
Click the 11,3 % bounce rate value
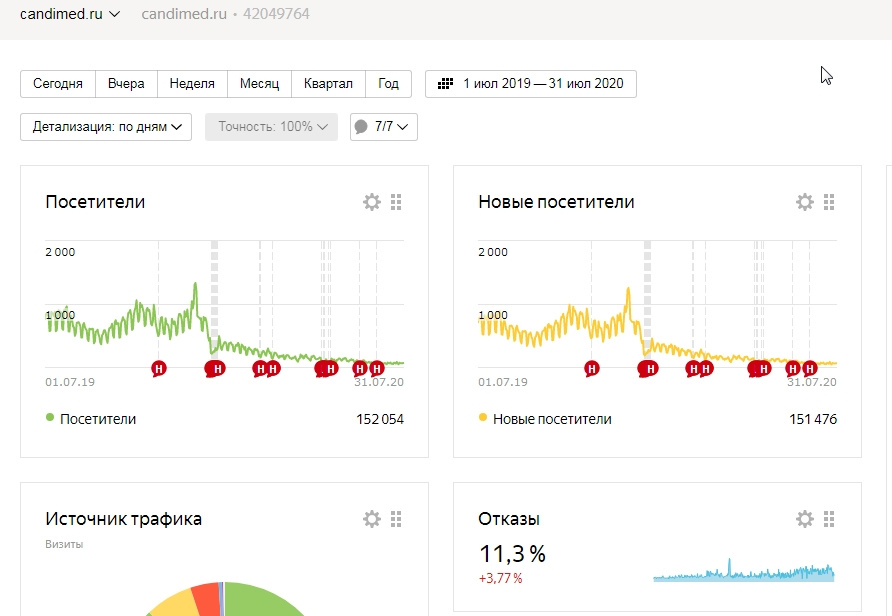[512, 553]
